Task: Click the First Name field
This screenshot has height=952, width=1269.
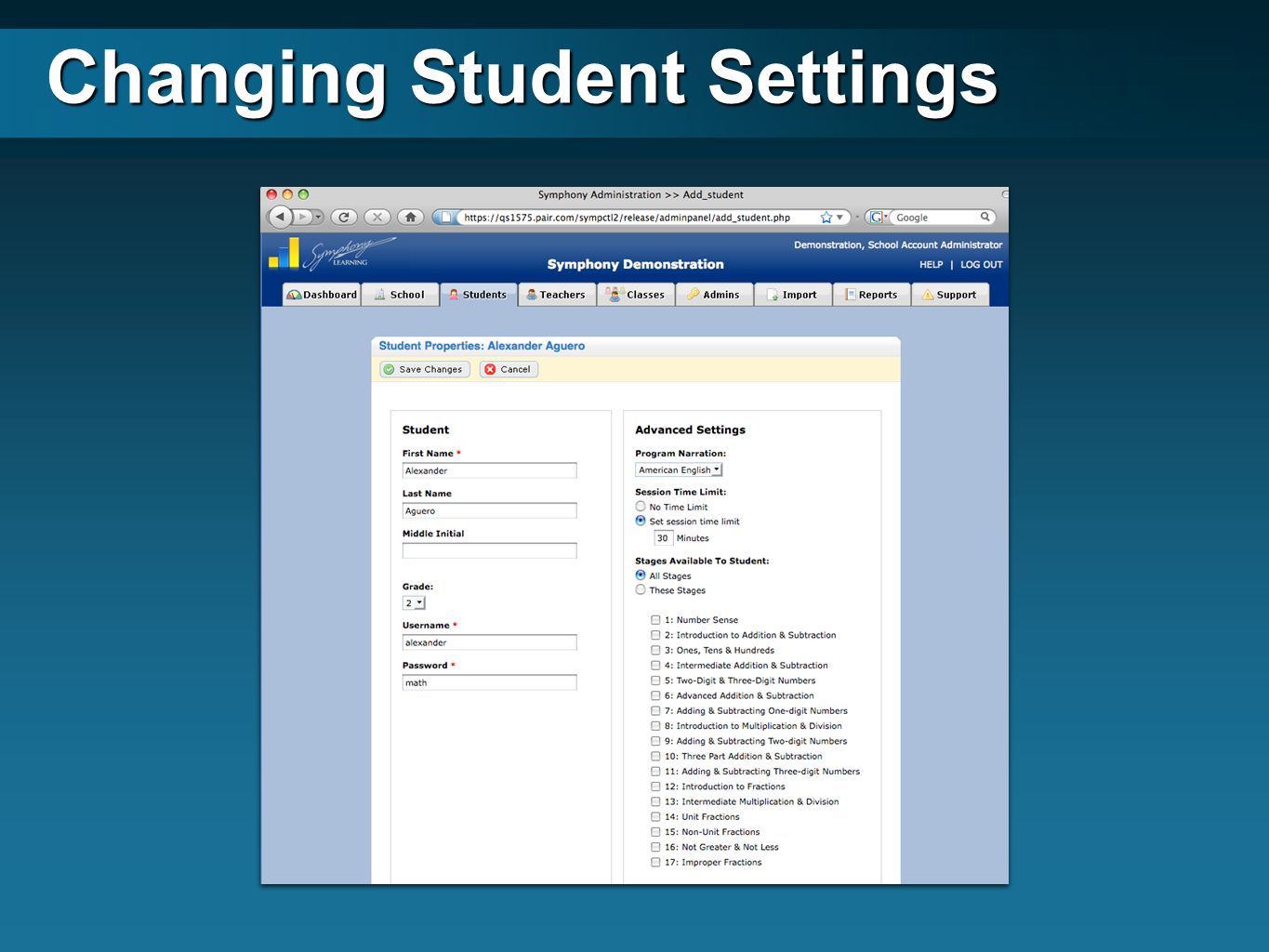Action: [x=489, y=470]
